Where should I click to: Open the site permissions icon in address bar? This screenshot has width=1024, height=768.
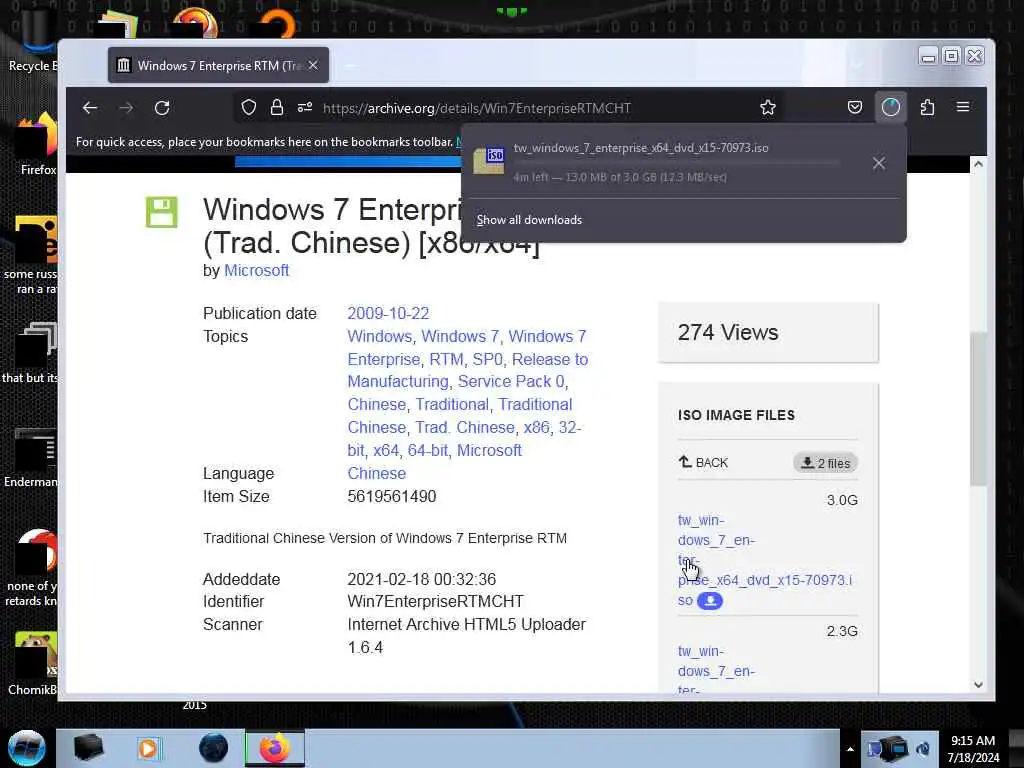305,107
